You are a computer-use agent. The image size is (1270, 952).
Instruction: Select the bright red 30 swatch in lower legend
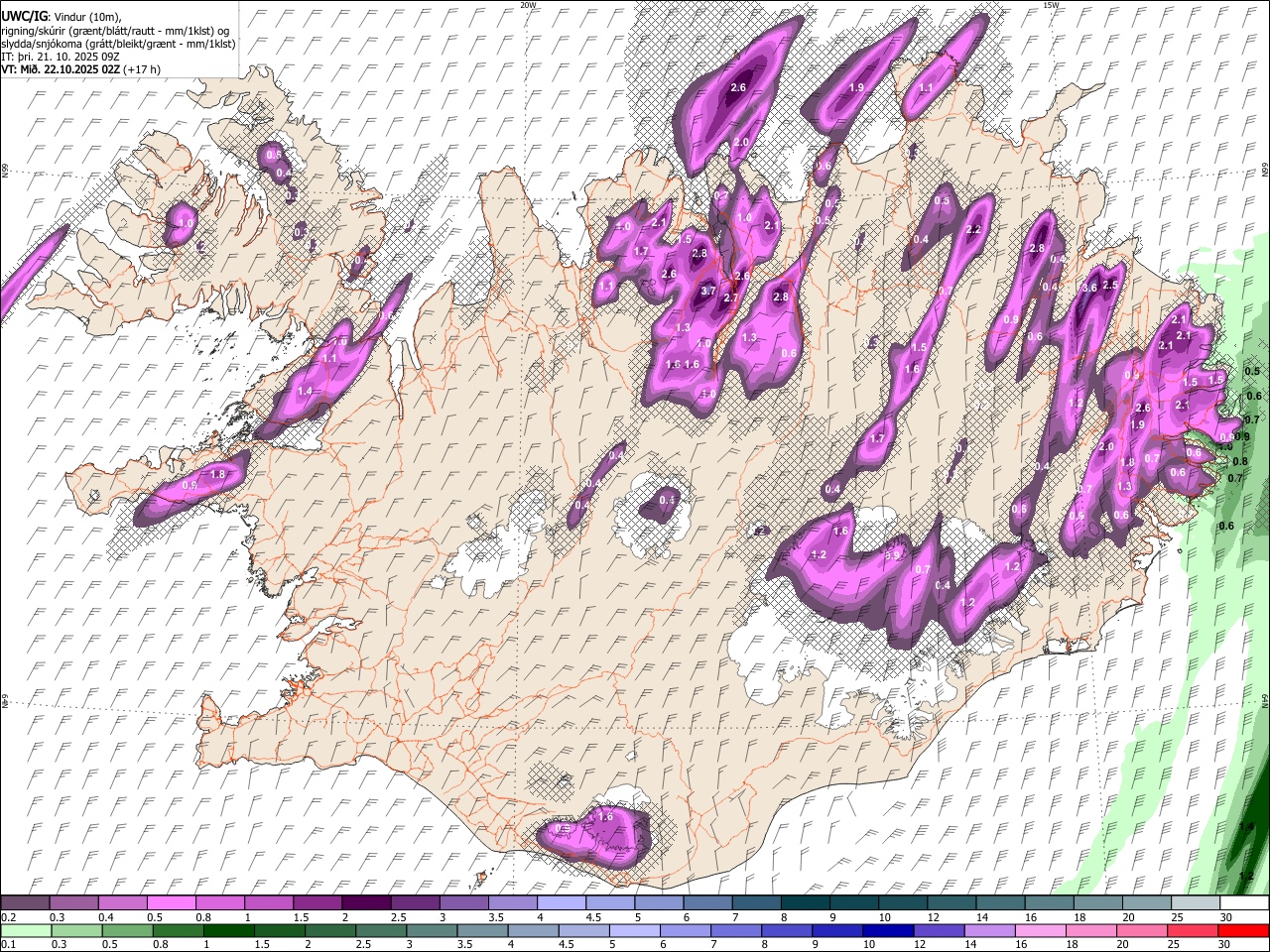pos(1242,930)
